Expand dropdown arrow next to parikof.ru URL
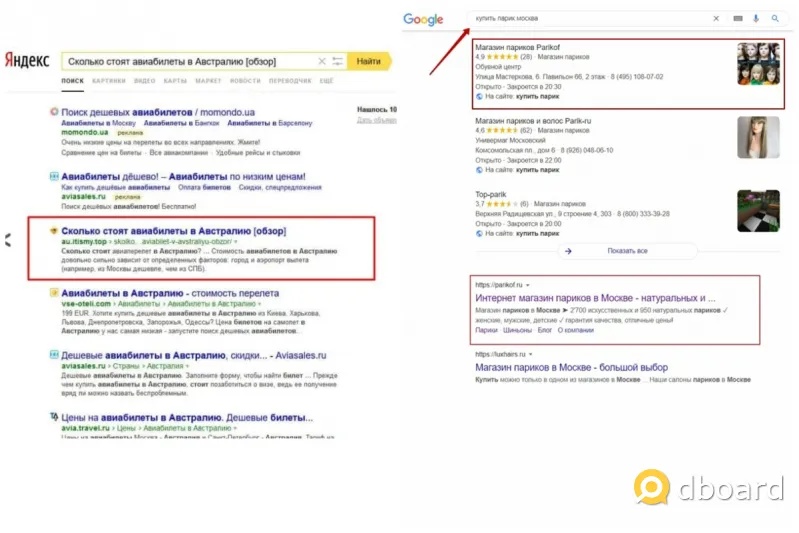This screenshot has width=799, height=533. (x=528, y=285)
